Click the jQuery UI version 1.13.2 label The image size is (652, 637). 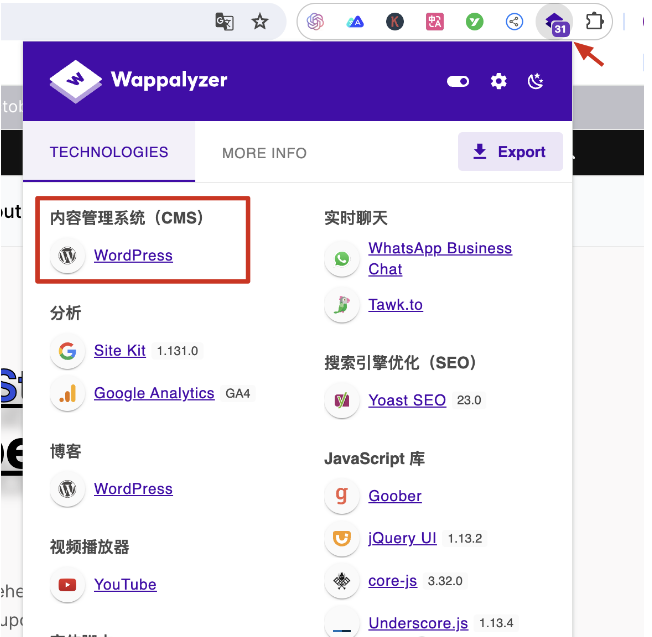(465, 538)
